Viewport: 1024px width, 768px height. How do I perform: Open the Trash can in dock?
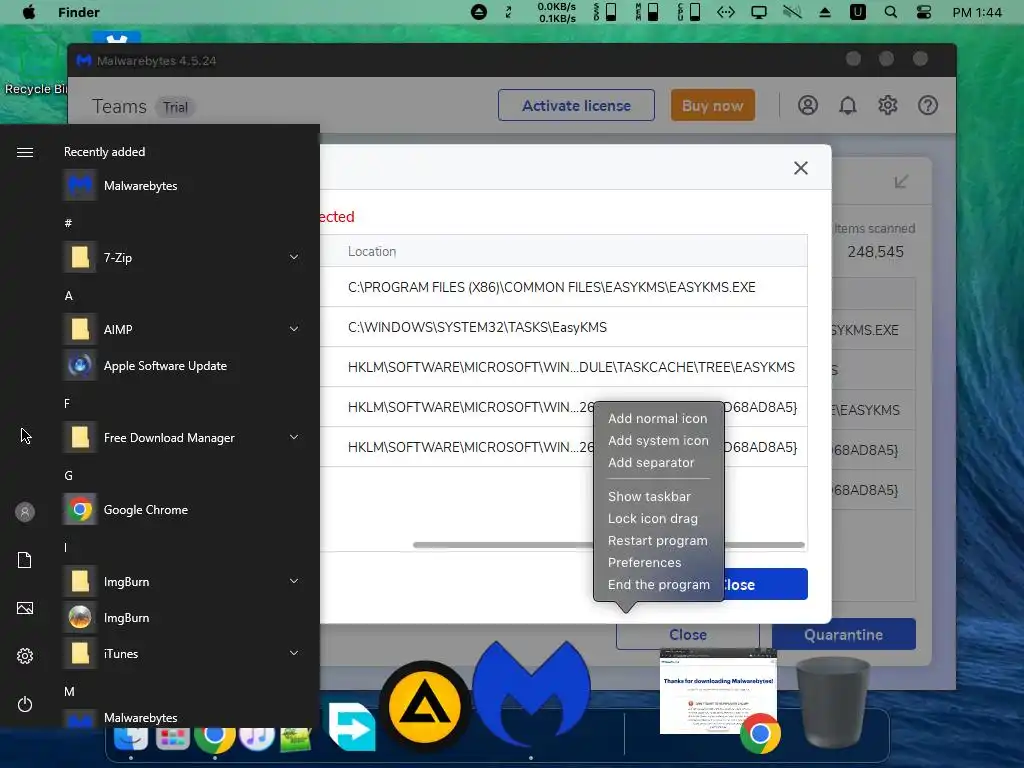[833, 702]
